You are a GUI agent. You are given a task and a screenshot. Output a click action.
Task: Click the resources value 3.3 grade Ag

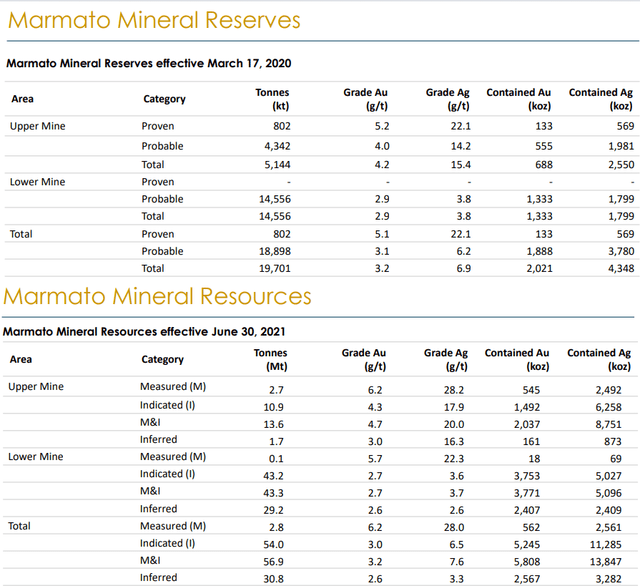point(457,579)
